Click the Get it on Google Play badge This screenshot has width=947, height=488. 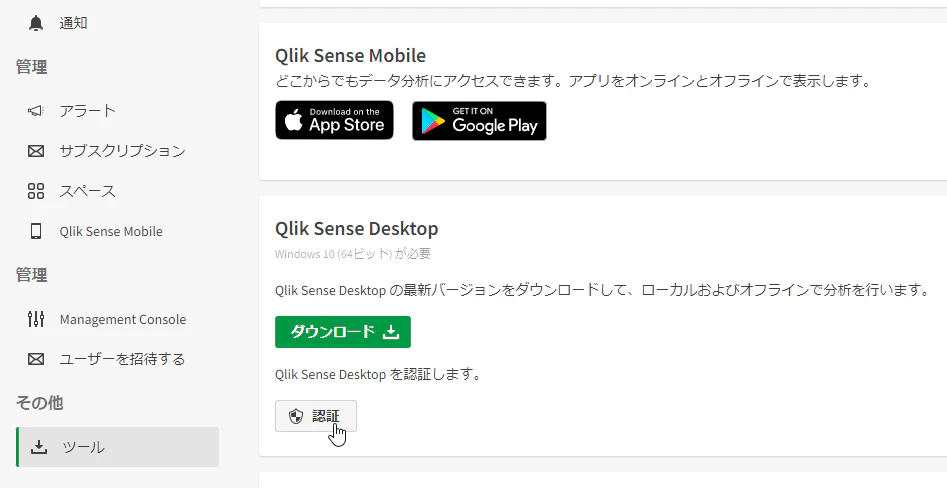[480, 121]
